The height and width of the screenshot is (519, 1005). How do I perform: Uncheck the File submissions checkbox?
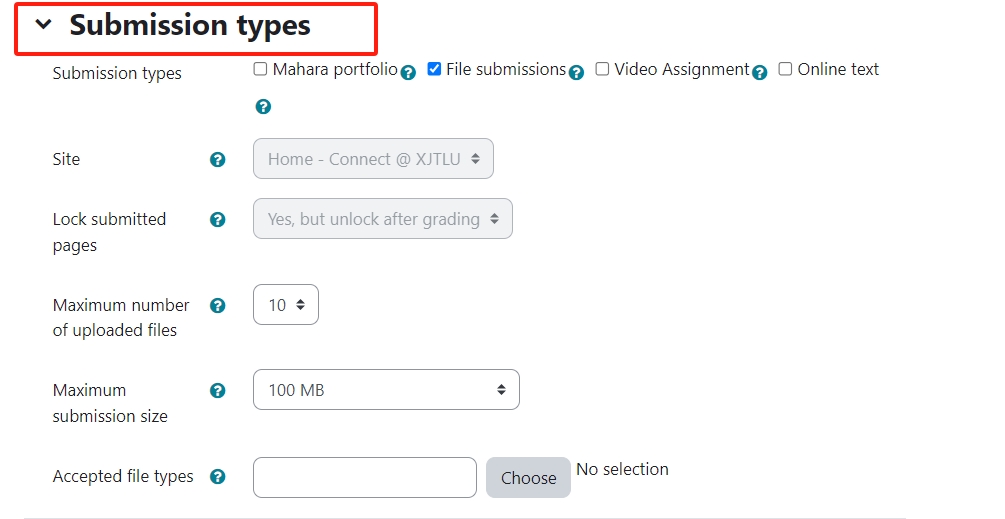tap(434, 69)
